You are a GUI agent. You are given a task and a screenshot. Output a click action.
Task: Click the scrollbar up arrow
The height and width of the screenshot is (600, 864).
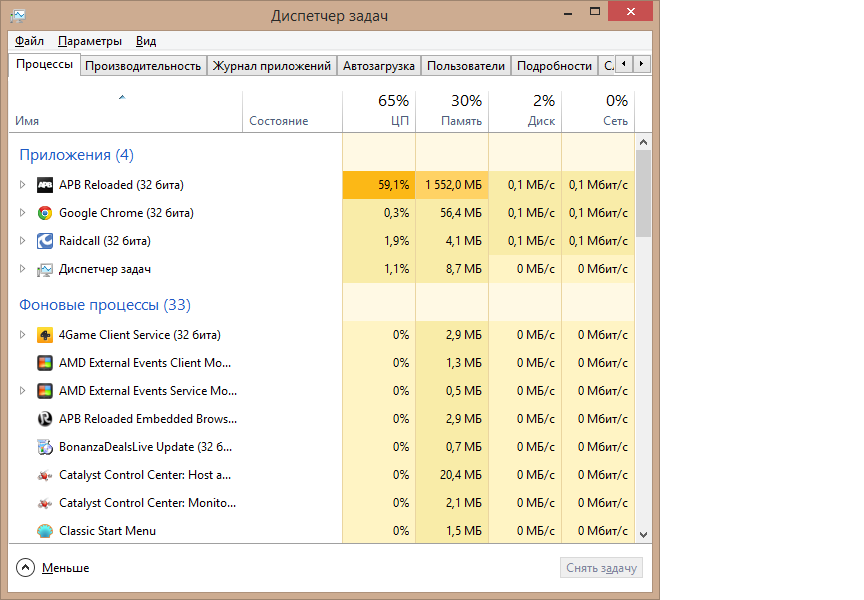click(x=643, y=142)
